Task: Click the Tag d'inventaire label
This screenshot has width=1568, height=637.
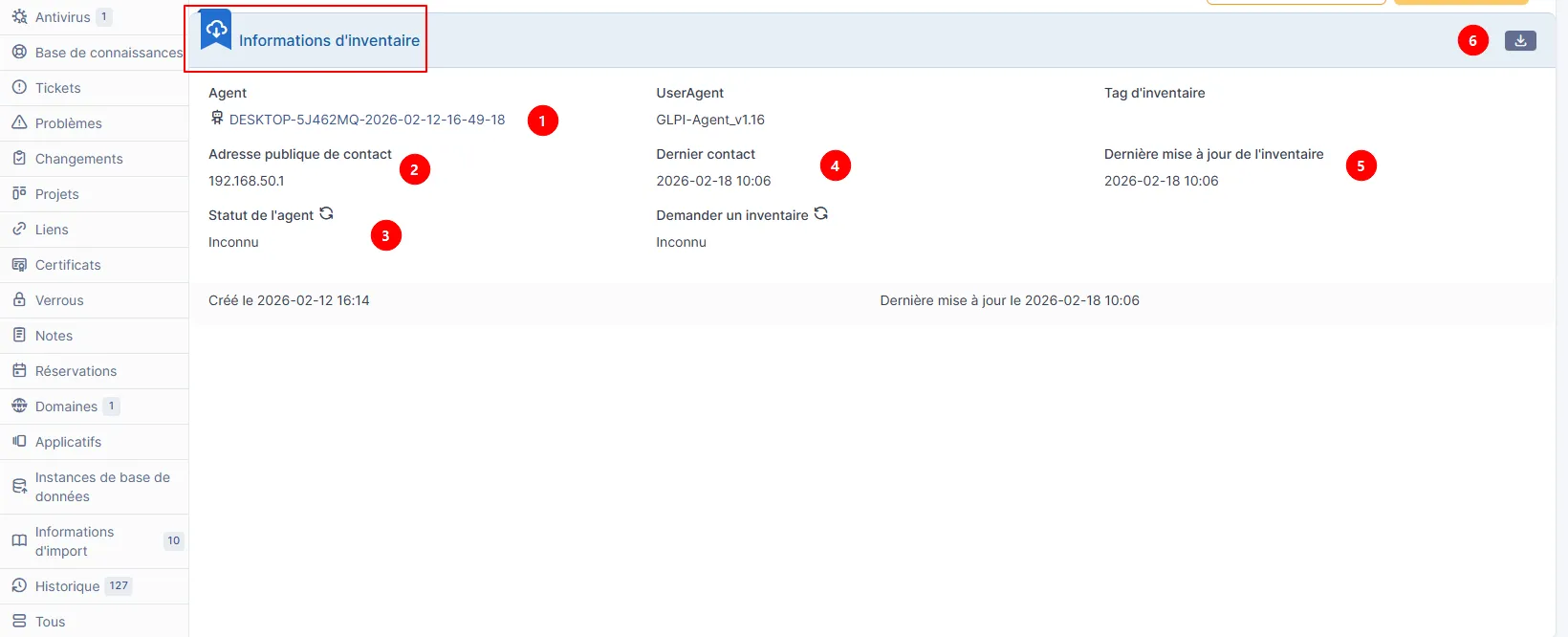Action: click(x=1154, y=93)
